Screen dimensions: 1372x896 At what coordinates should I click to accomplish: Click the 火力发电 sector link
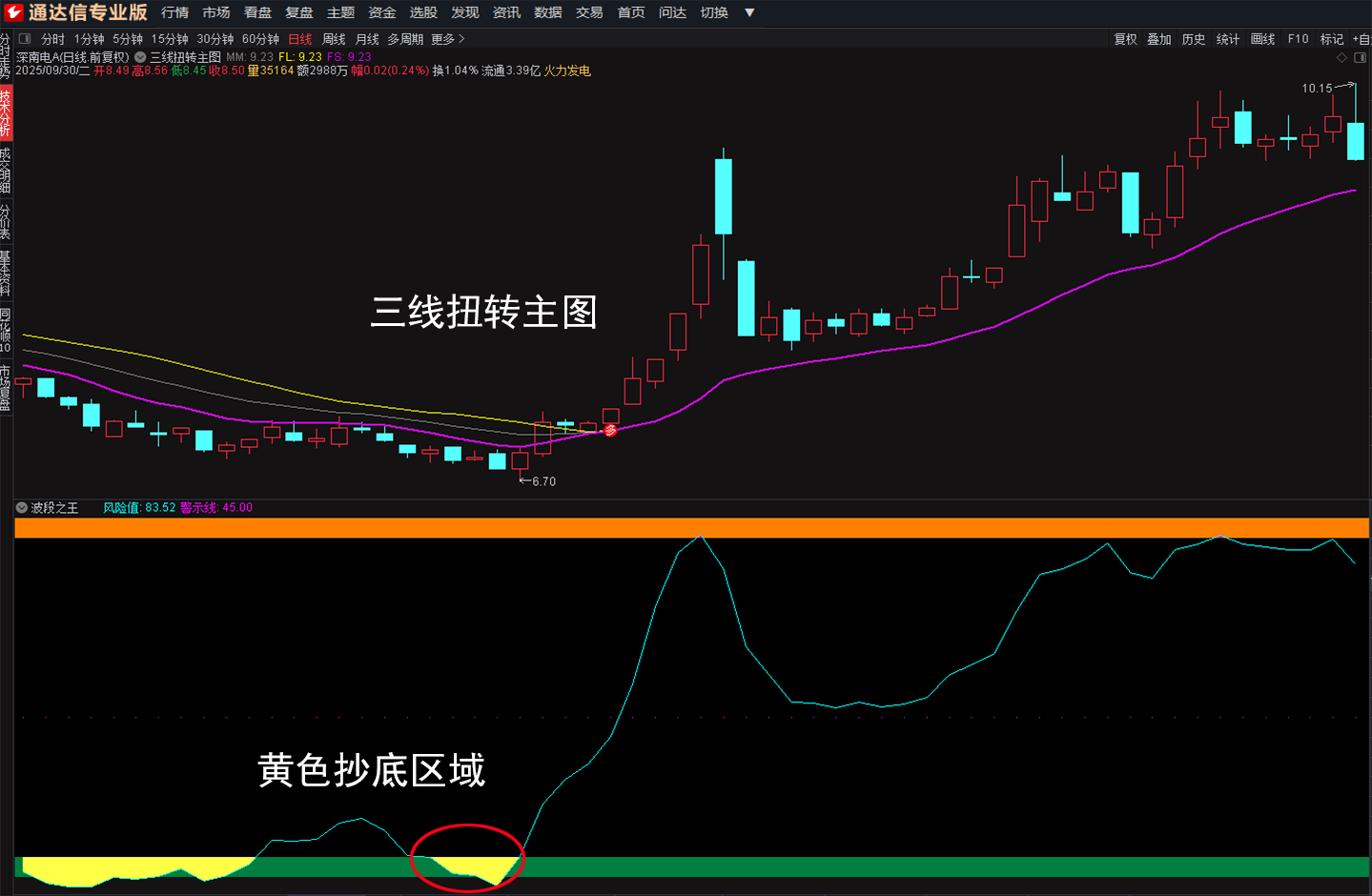coord(567,71)
